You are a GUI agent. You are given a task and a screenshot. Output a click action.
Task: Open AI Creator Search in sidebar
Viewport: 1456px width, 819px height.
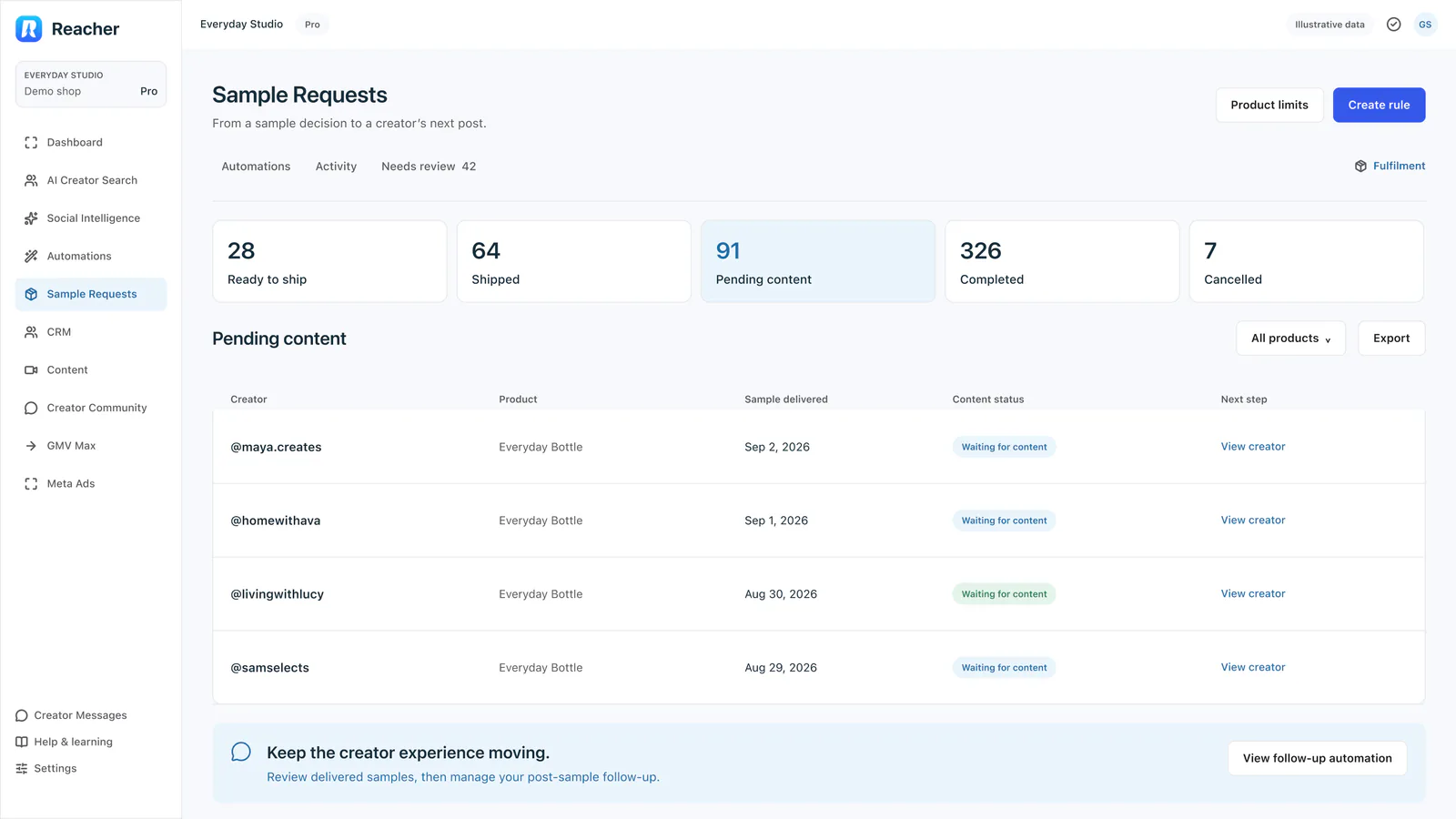(91, 180)
